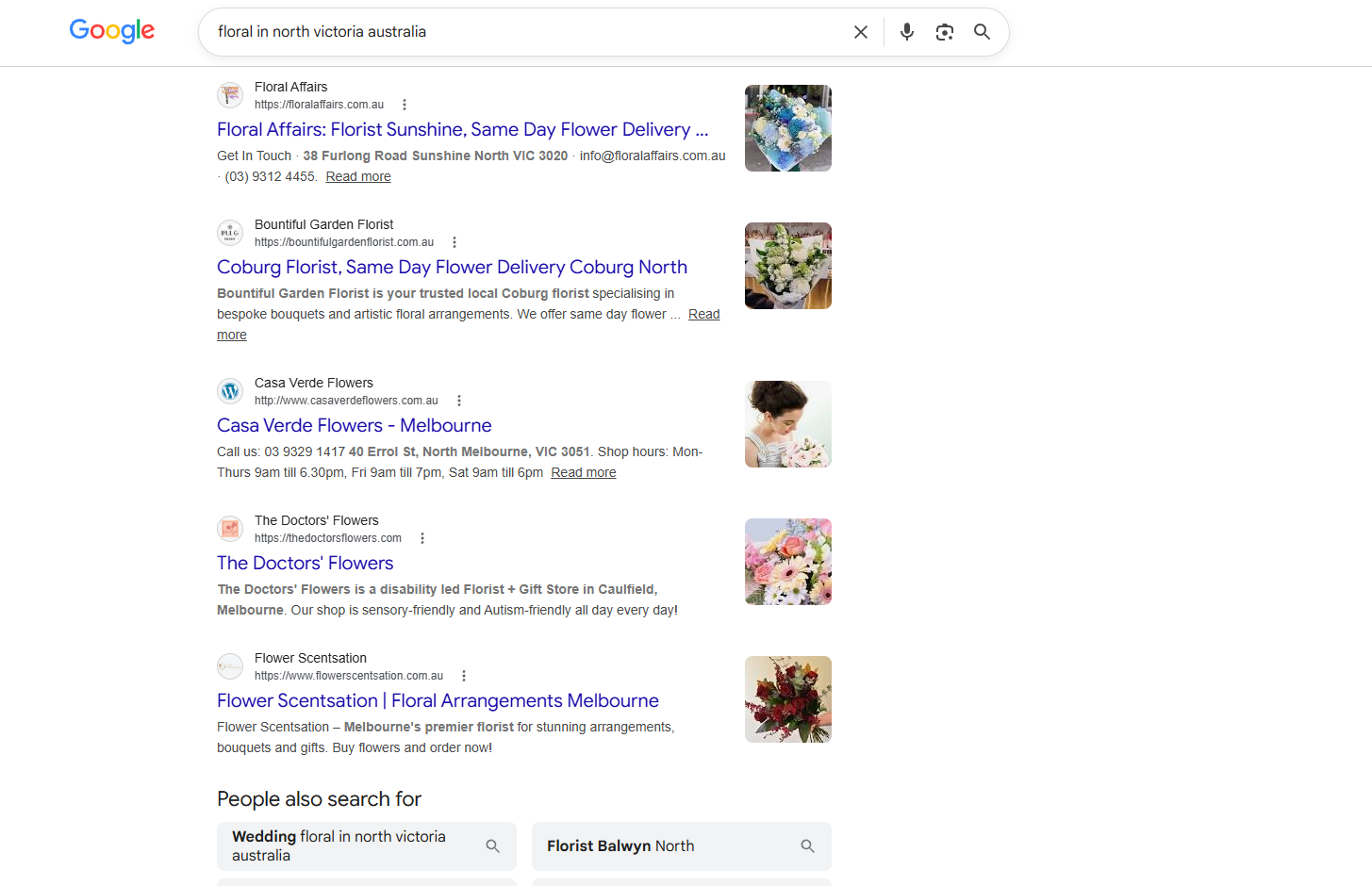Click Read more under Casa Verde snippet
1372x886 pixels.
[584, 472]
